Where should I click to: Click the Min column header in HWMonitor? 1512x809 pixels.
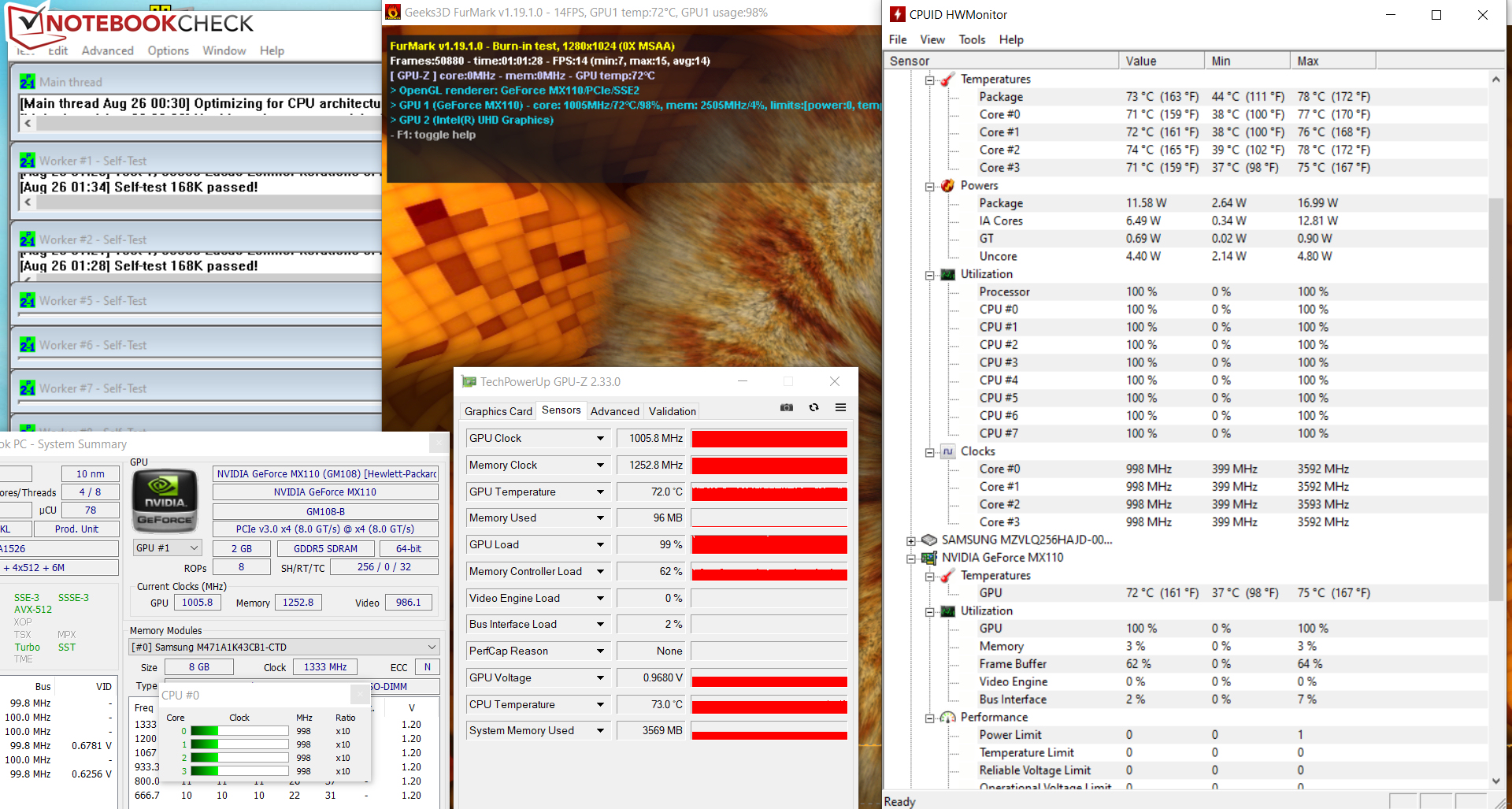tap(1247, 61)
